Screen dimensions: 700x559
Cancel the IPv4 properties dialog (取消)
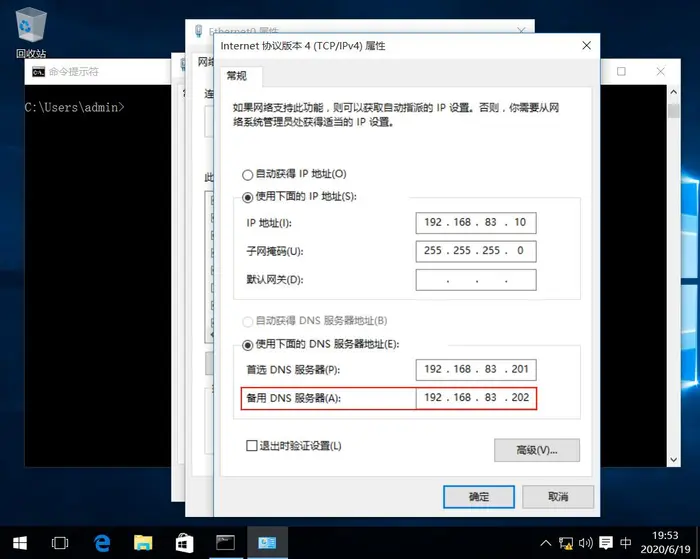pyautogui.click(x=558, y=496)
